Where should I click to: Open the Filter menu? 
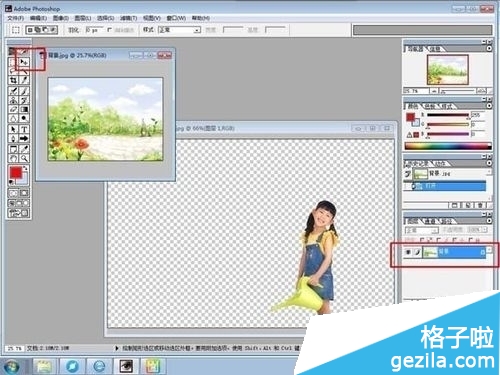[x=129, y=18]
